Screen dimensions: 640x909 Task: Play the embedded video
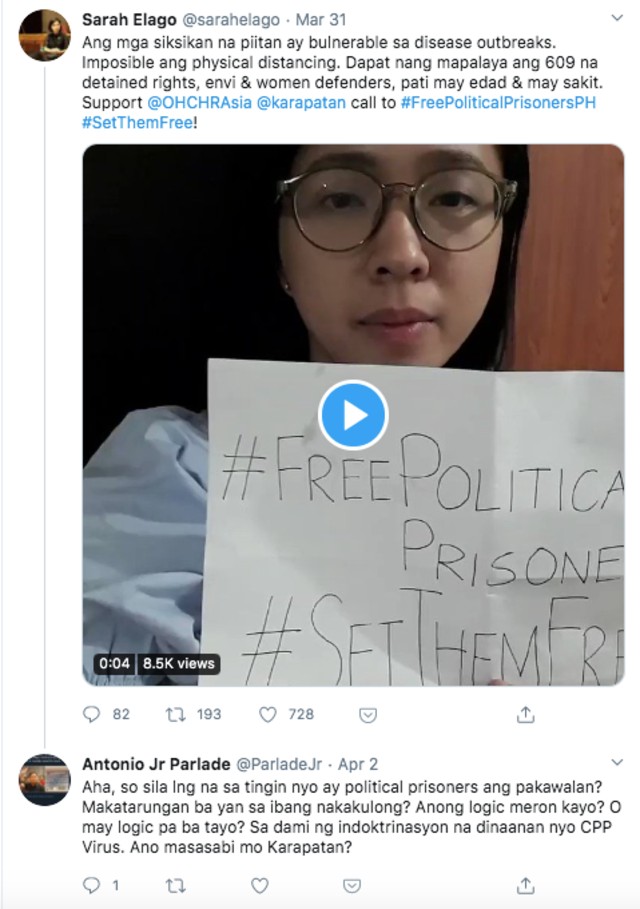tap(353, 415)
